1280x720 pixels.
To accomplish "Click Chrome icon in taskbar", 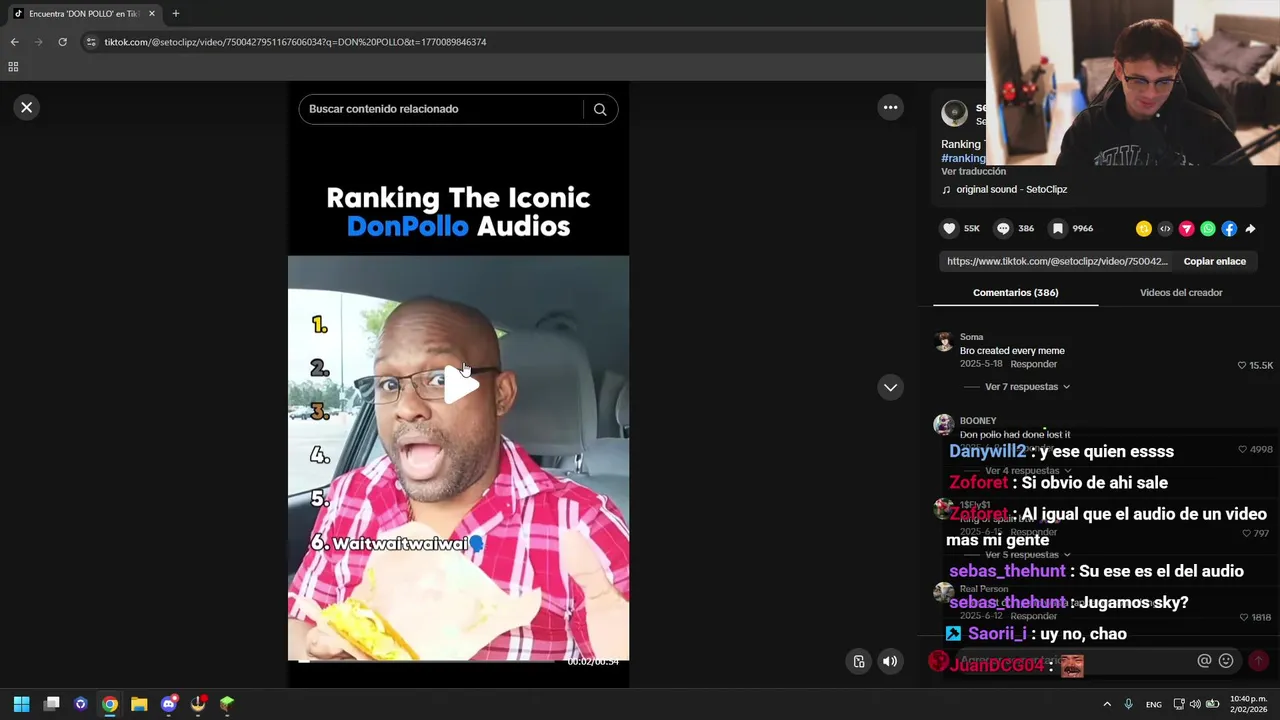I will point(110,704).
